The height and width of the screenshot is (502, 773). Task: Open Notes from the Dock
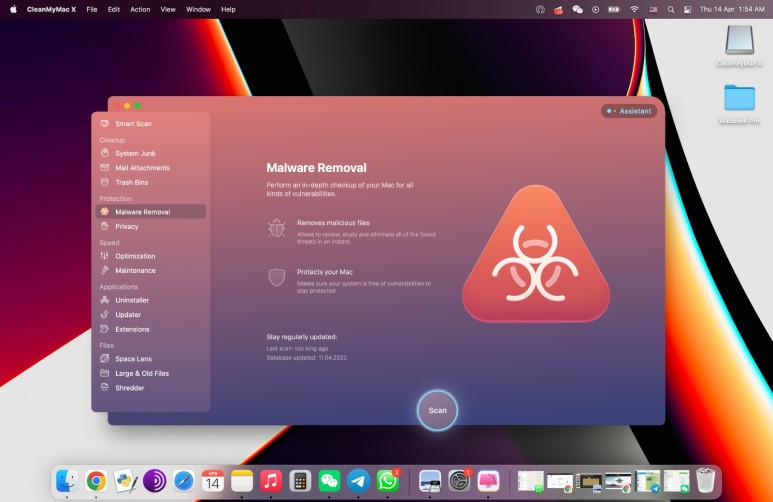point(242,481)
